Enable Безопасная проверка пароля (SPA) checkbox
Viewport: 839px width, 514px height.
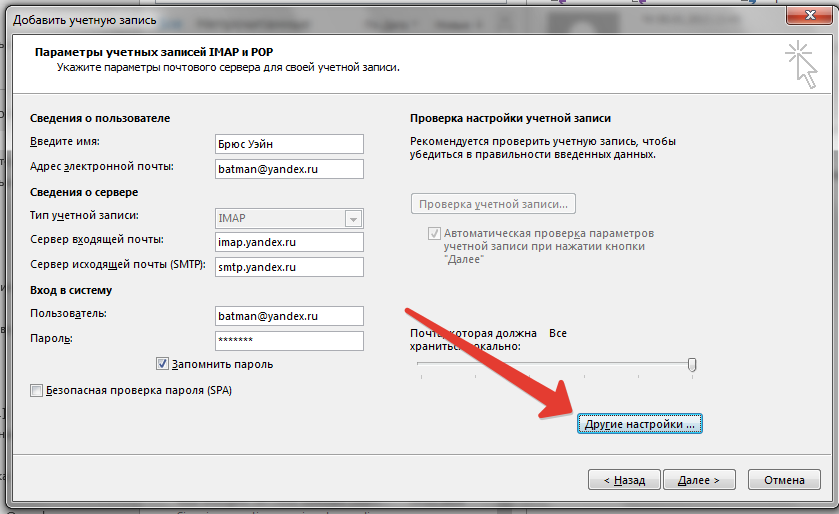(38, 391)
